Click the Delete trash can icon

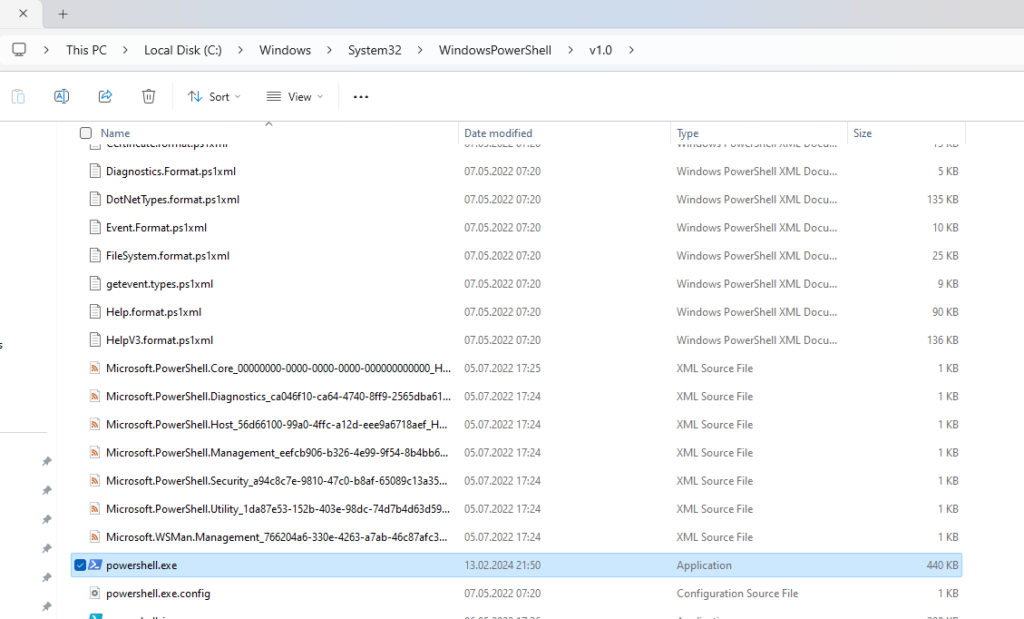[x=148, y=97]
